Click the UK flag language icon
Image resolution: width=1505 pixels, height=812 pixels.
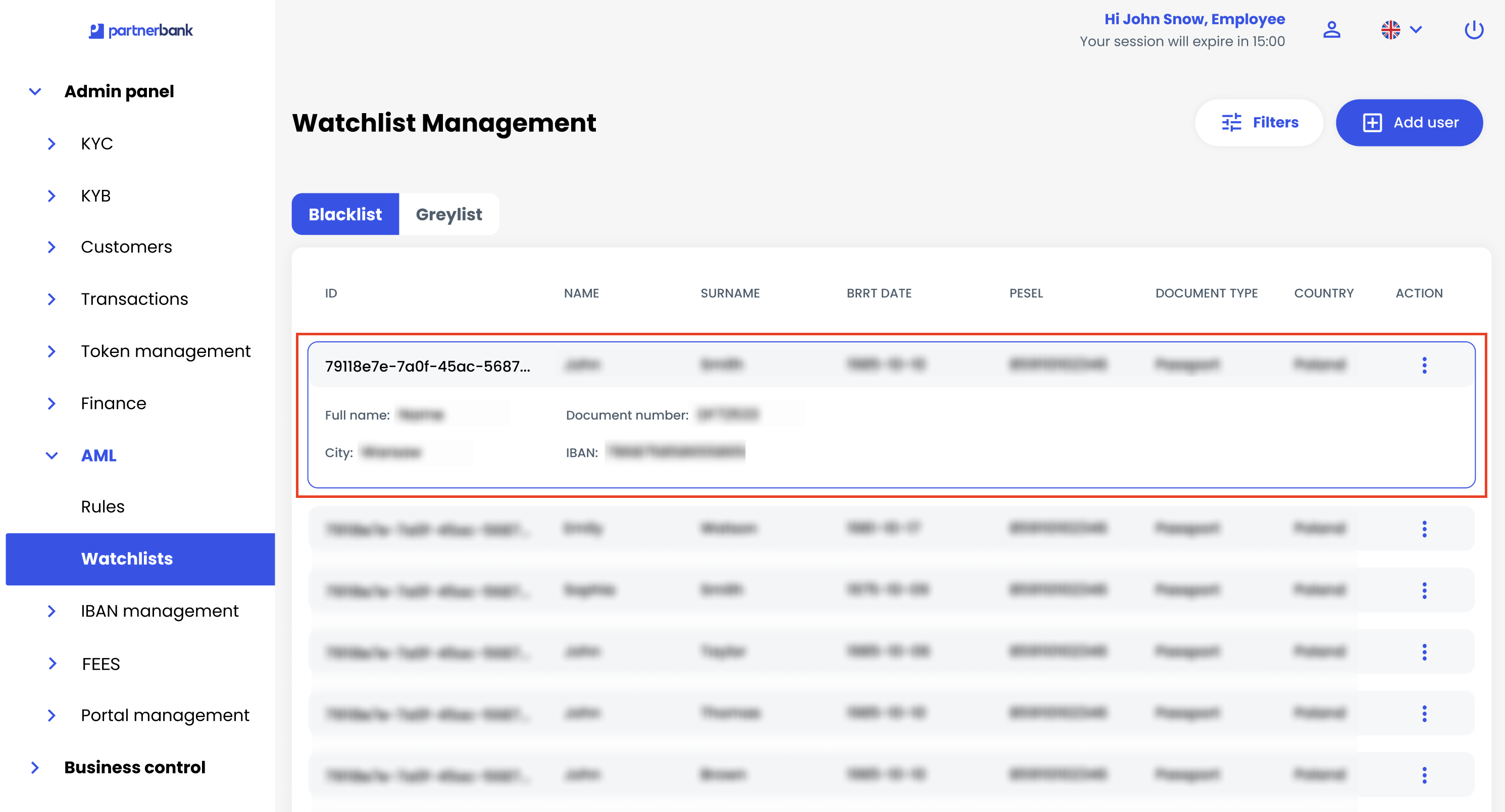coord(1390,30)
